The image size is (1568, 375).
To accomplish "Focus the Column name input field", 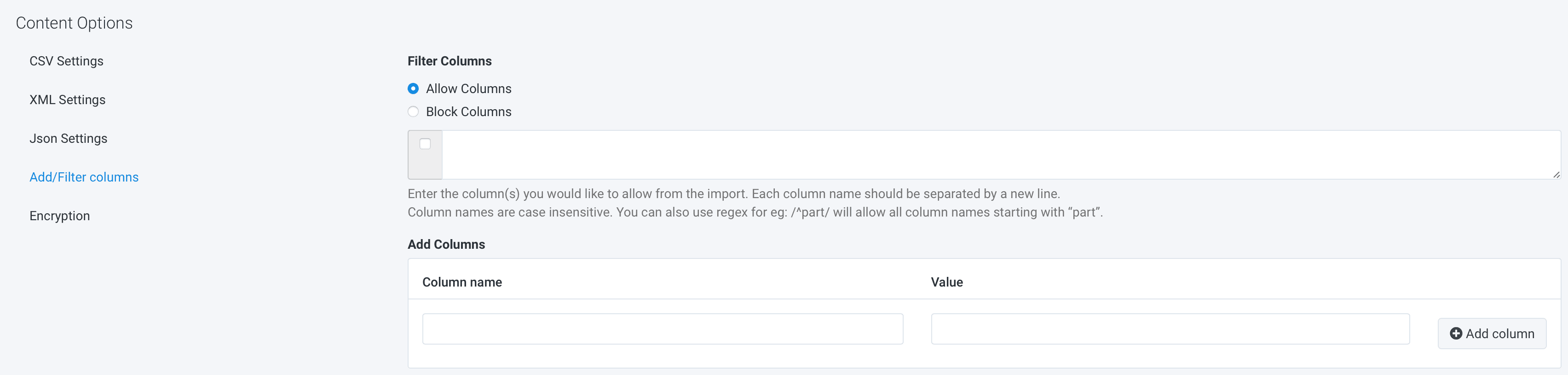I will 662,329.
